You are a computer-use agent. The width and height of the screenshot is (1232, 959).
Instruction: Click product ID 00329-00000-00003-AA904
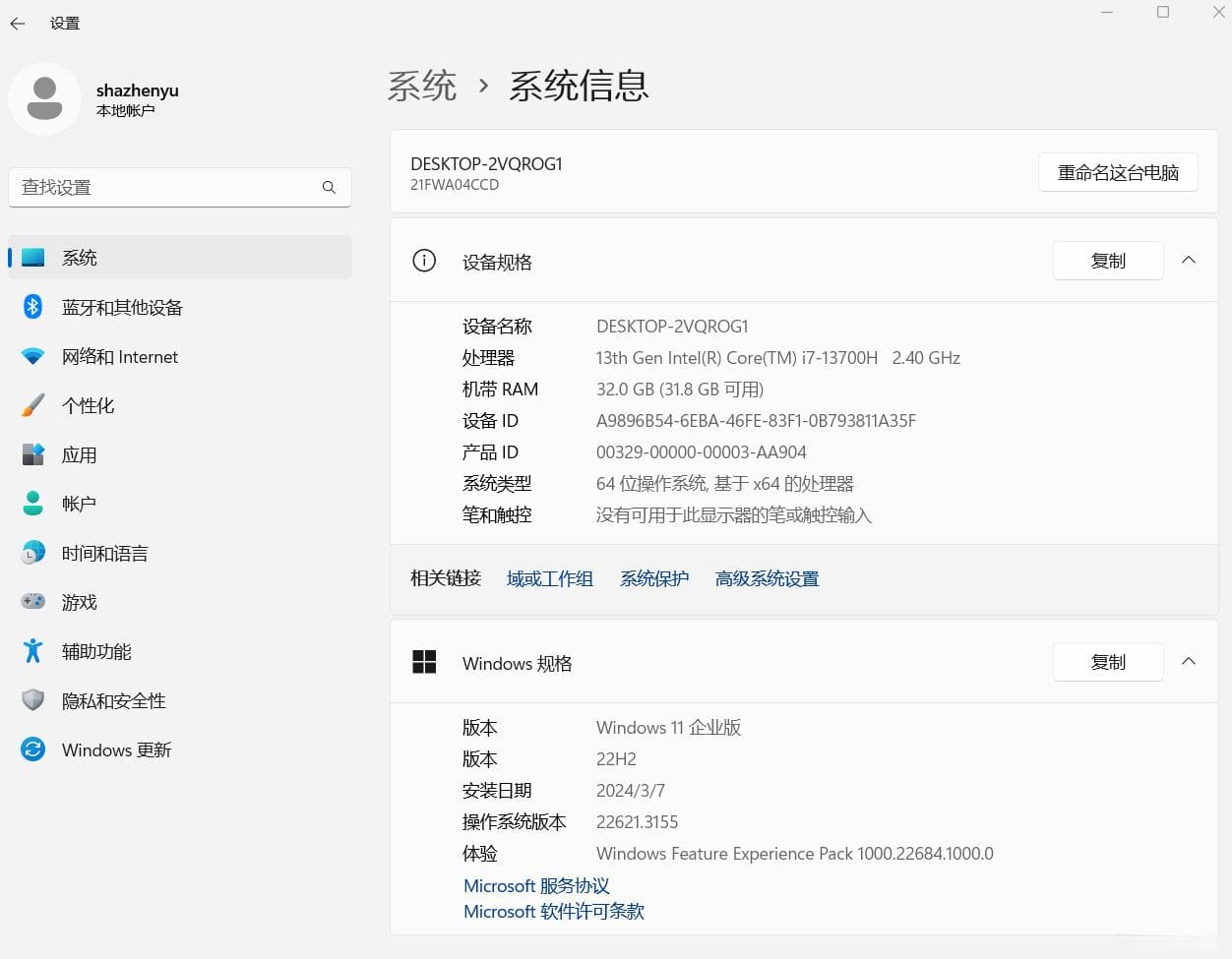tap(702, 452)
